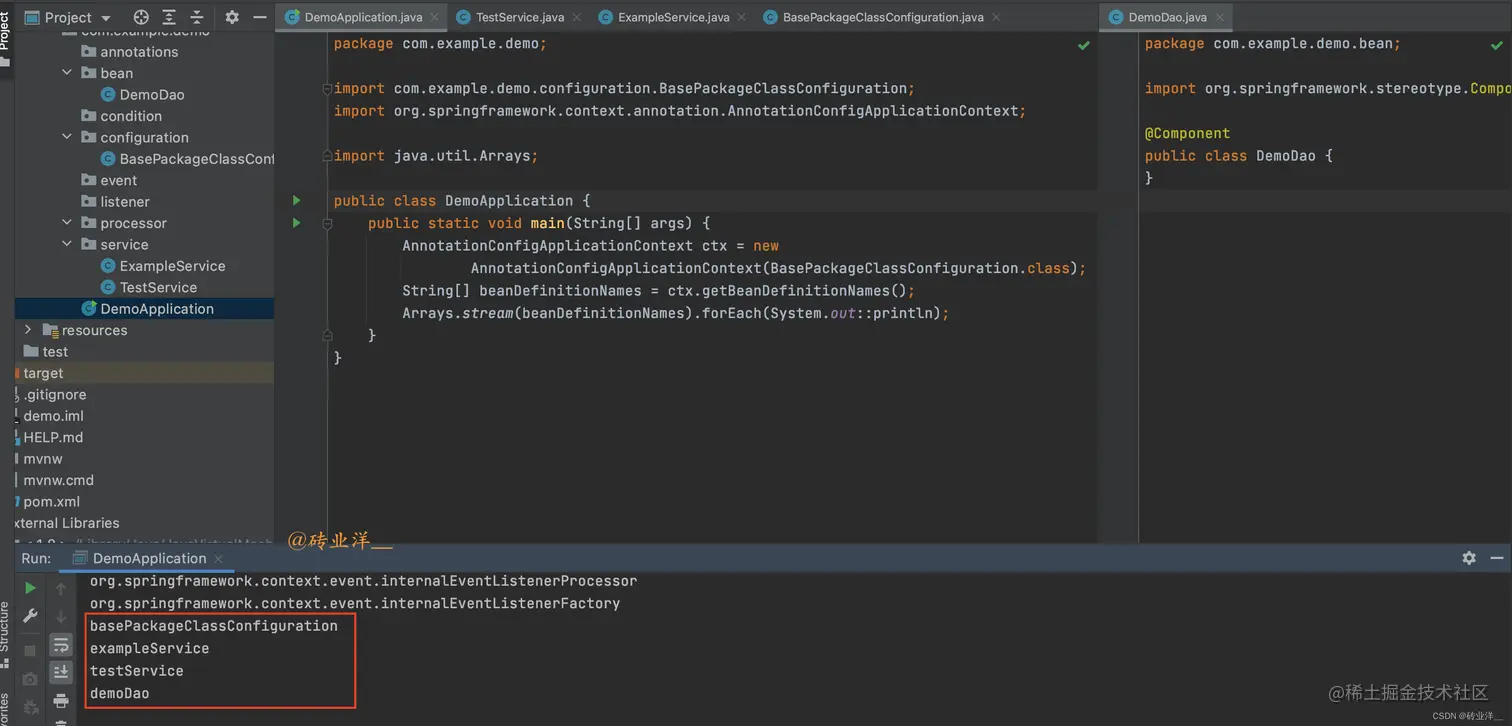Toggle scroll to end in Run console
This screenshot has height=726, width=1512.
[61, 672]
